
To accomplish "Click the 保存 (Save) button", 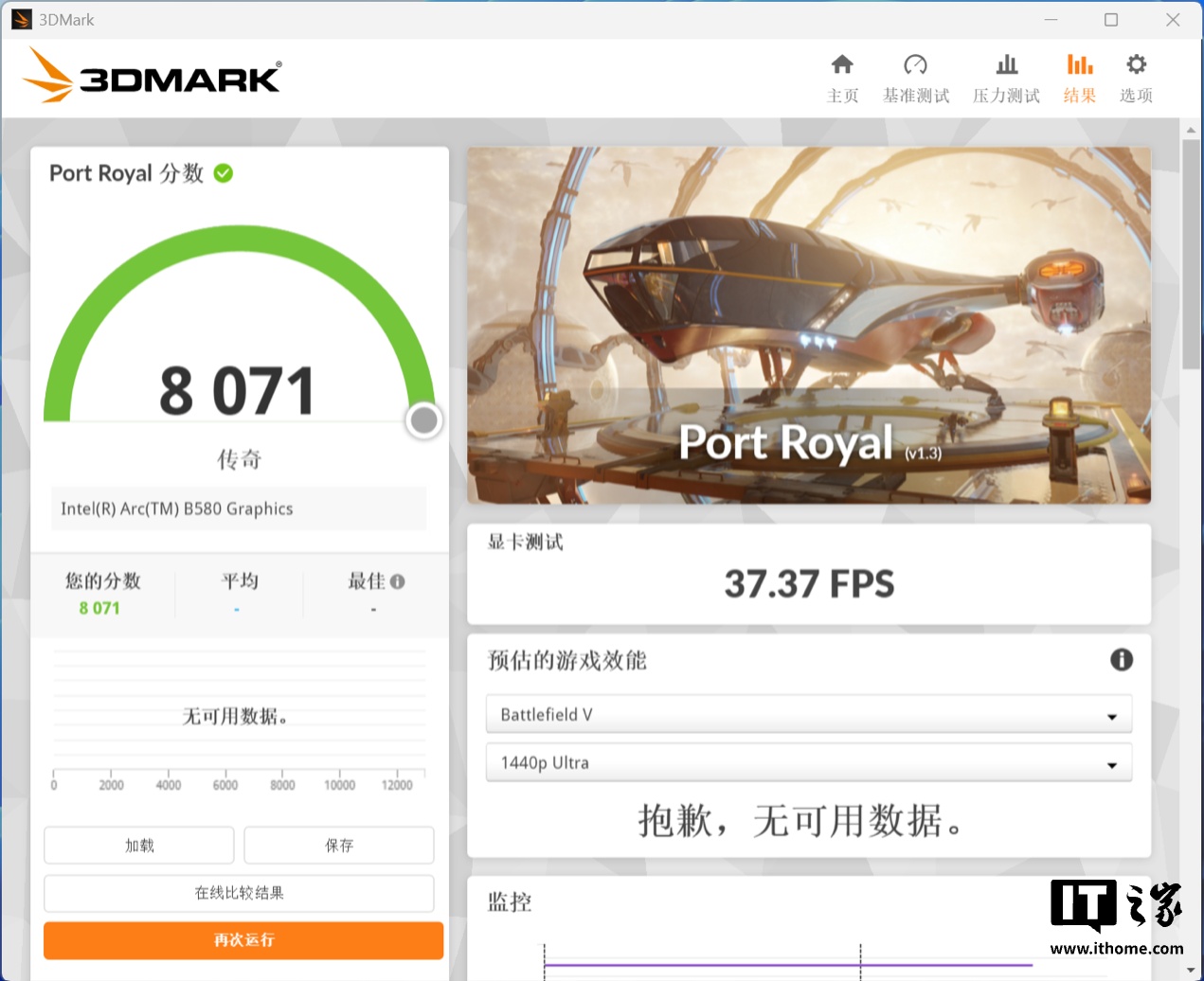I will click(x=339, y=846).
